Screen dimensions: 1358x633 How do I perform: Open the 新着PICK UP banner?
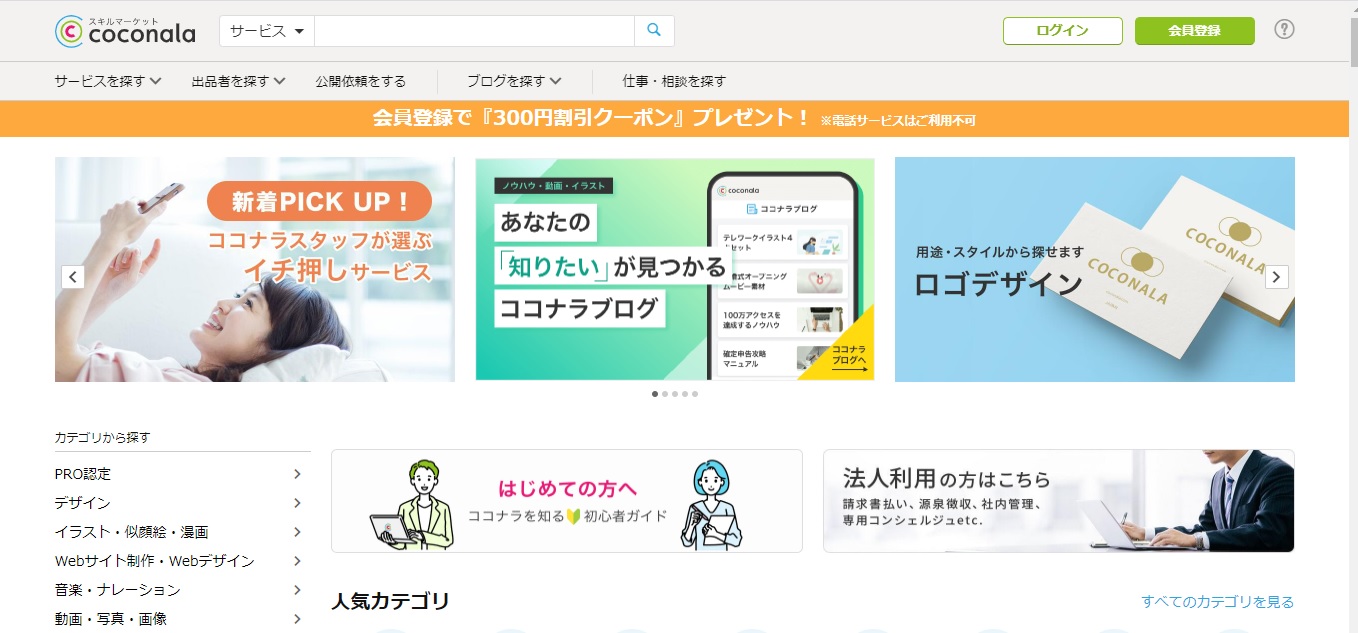click(x=255, y=269)
